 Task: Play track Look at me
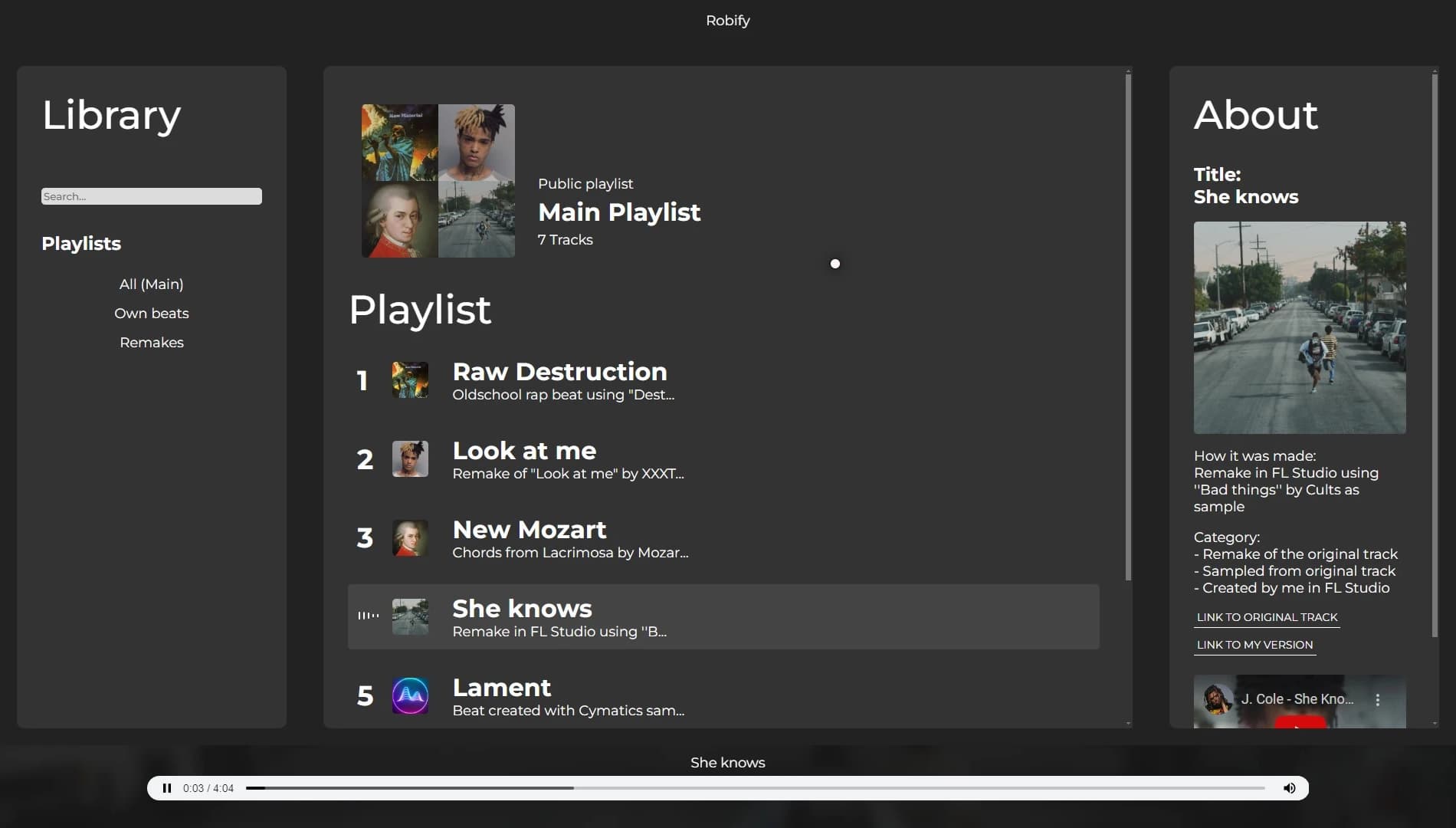pos(524,451)
